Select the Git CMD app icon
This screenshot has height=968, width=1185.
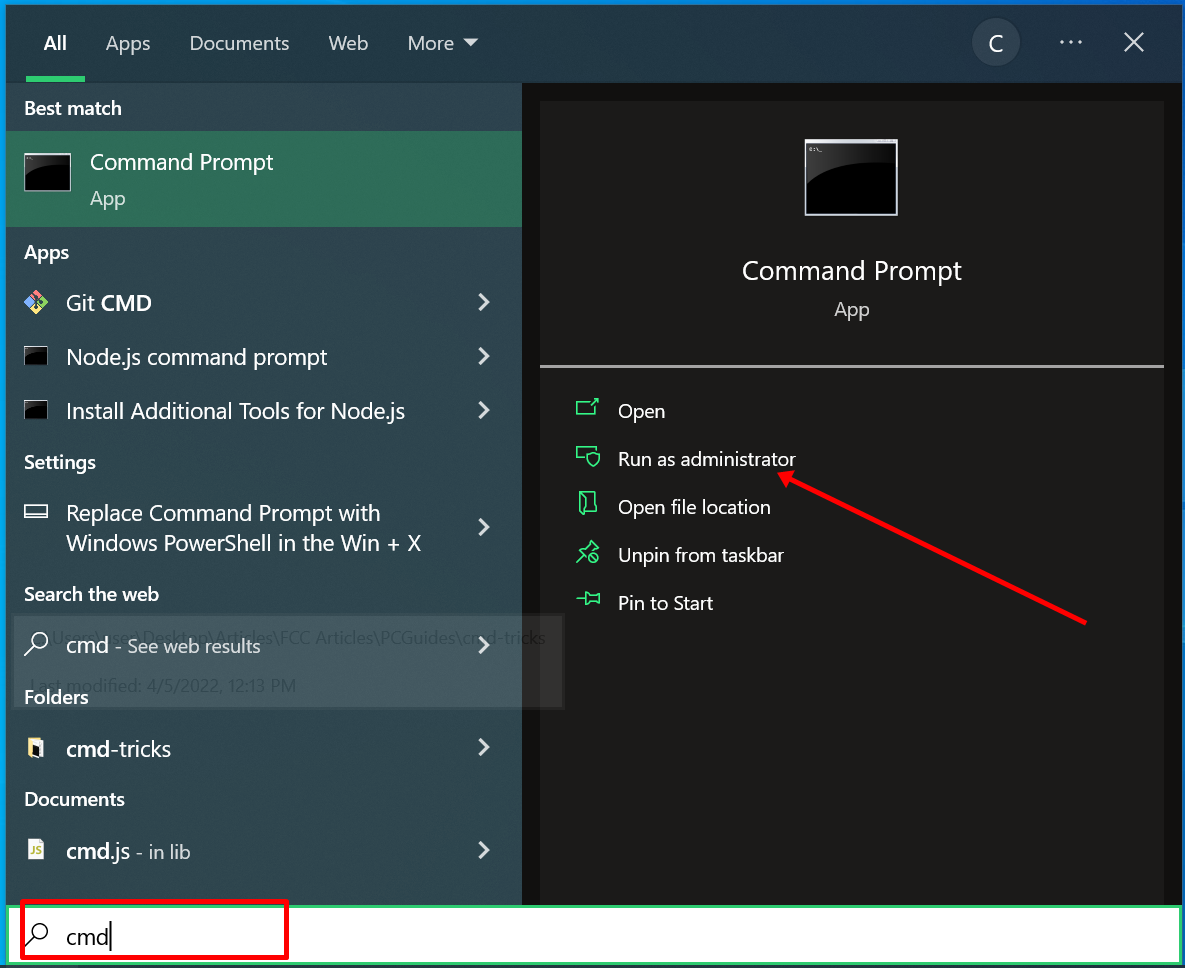click(37, 302)
